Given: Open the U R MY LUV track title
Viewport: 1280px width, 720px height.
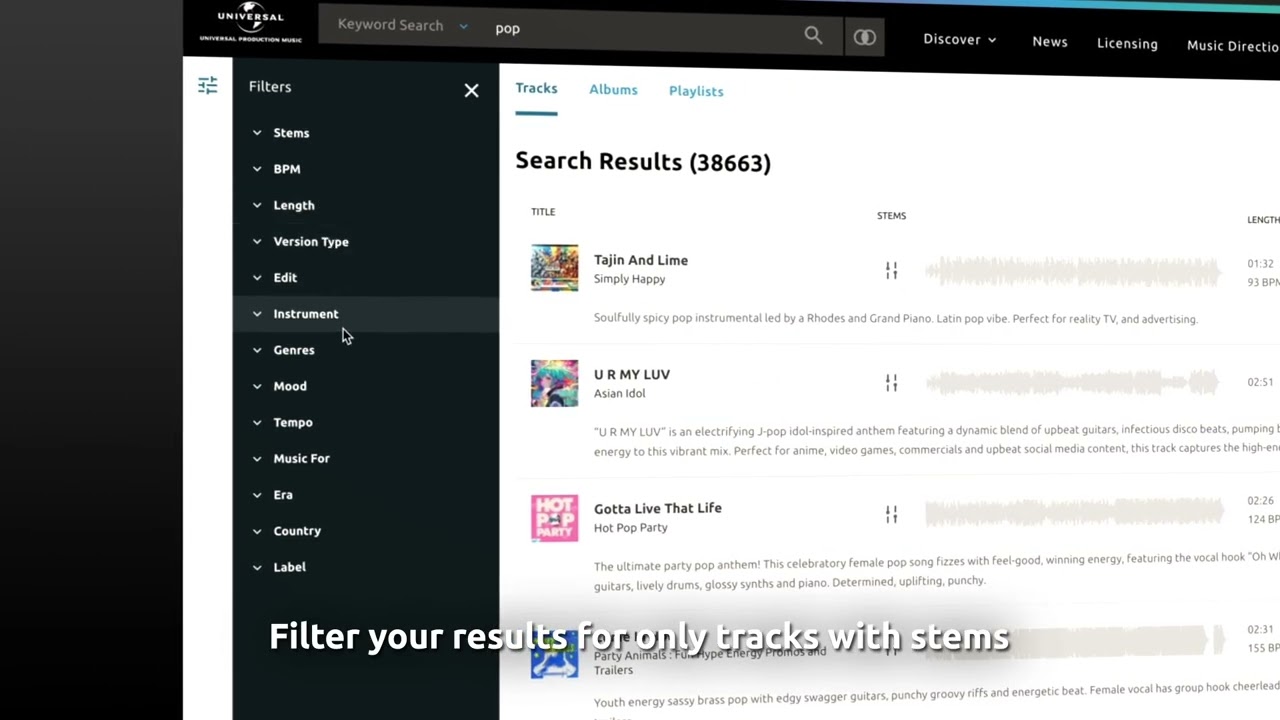Looking at the screenshot, I should coord(632,374).
